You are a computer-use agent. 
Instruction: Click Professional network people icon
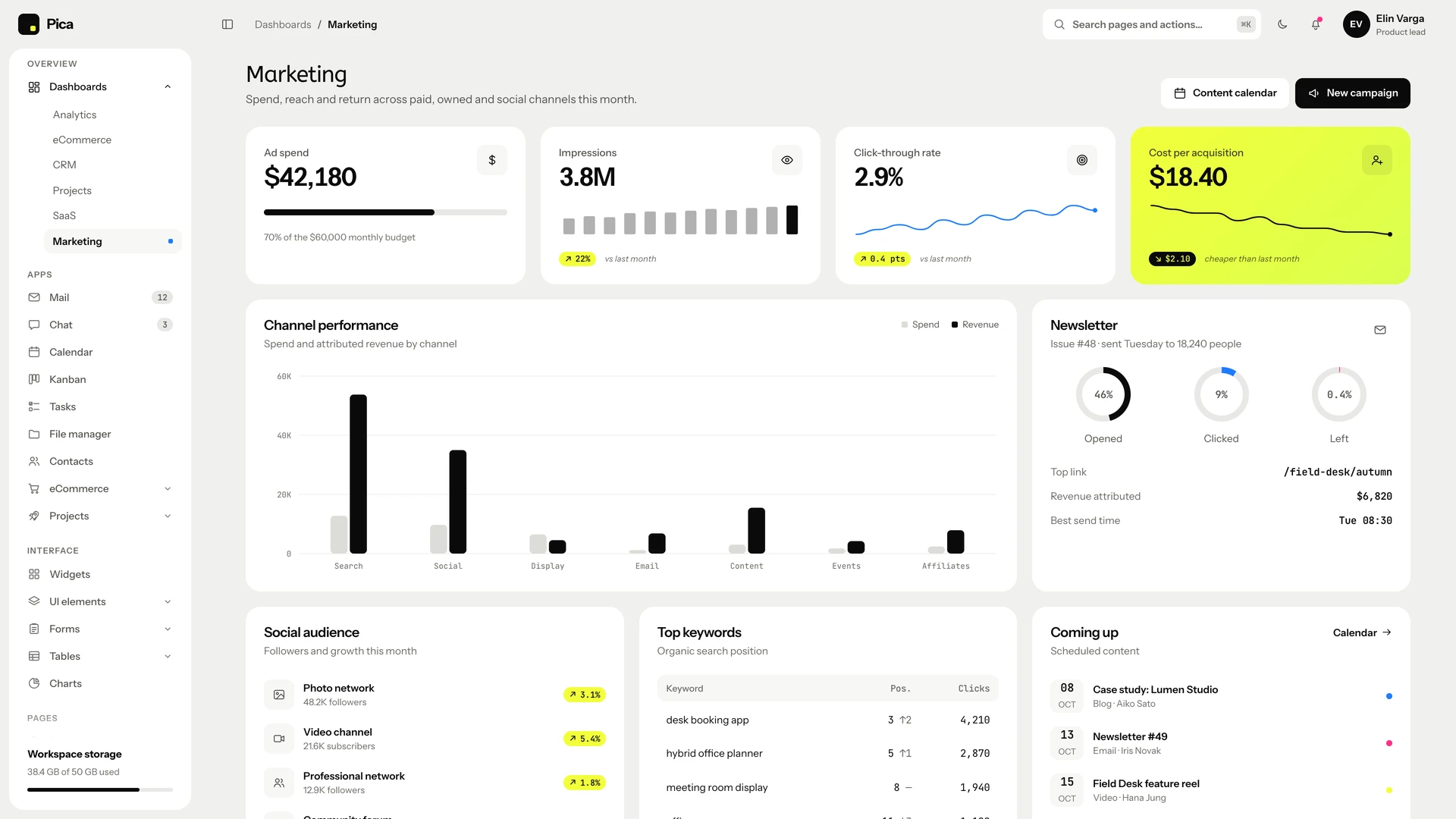tap(279, 783)
